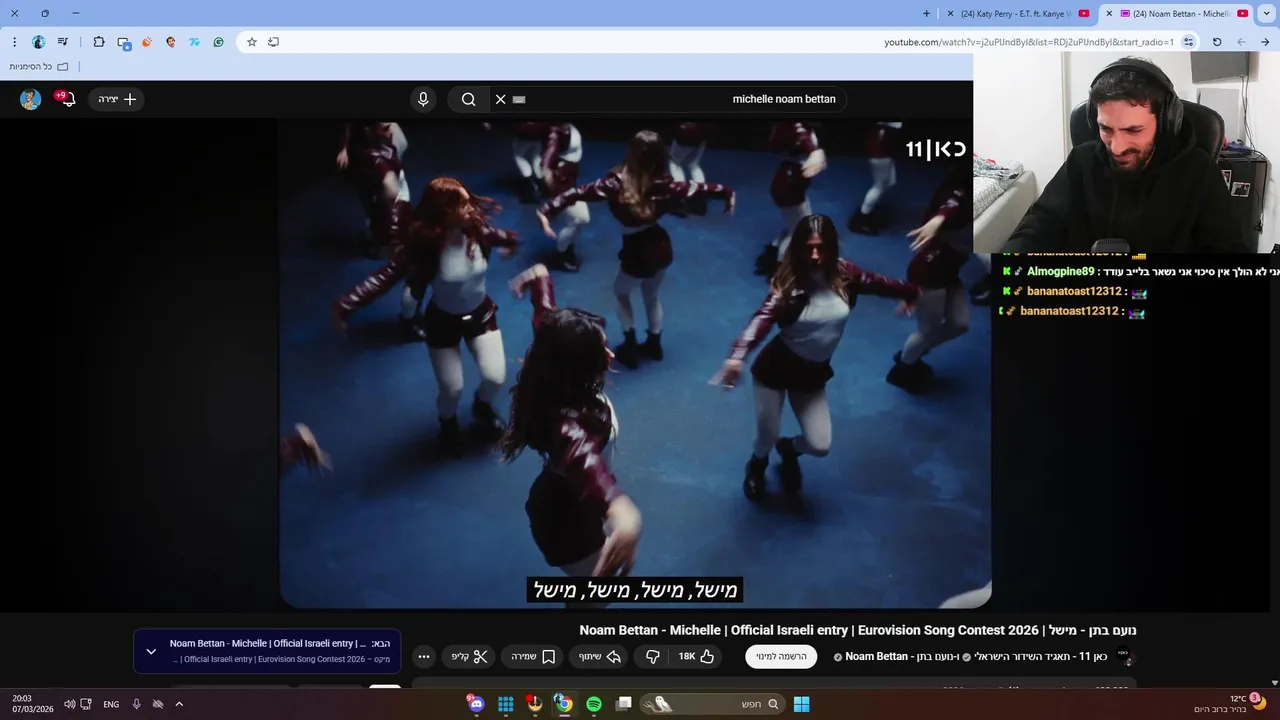The height and width of the screenshot is (720, 1280).
Task: Open the Chrome profile avatar menu
Action: (x=39, y=42)
